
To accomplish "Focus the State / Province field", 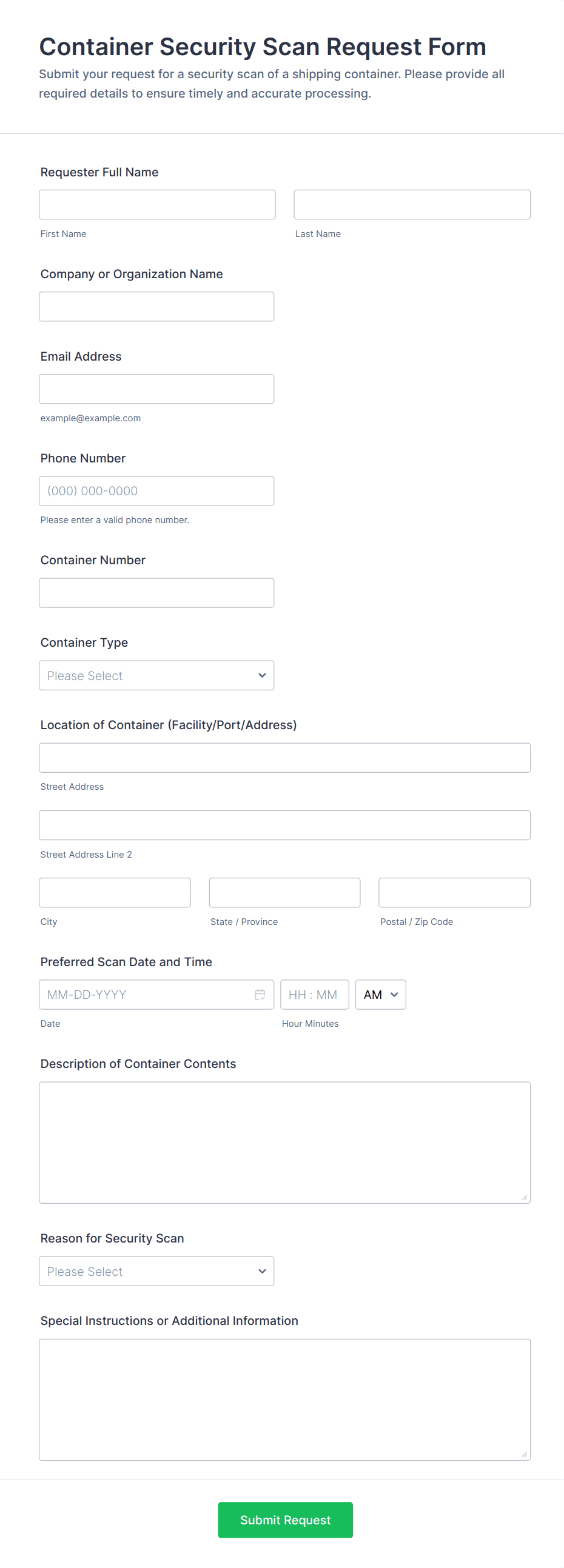I will pos(284,892).
